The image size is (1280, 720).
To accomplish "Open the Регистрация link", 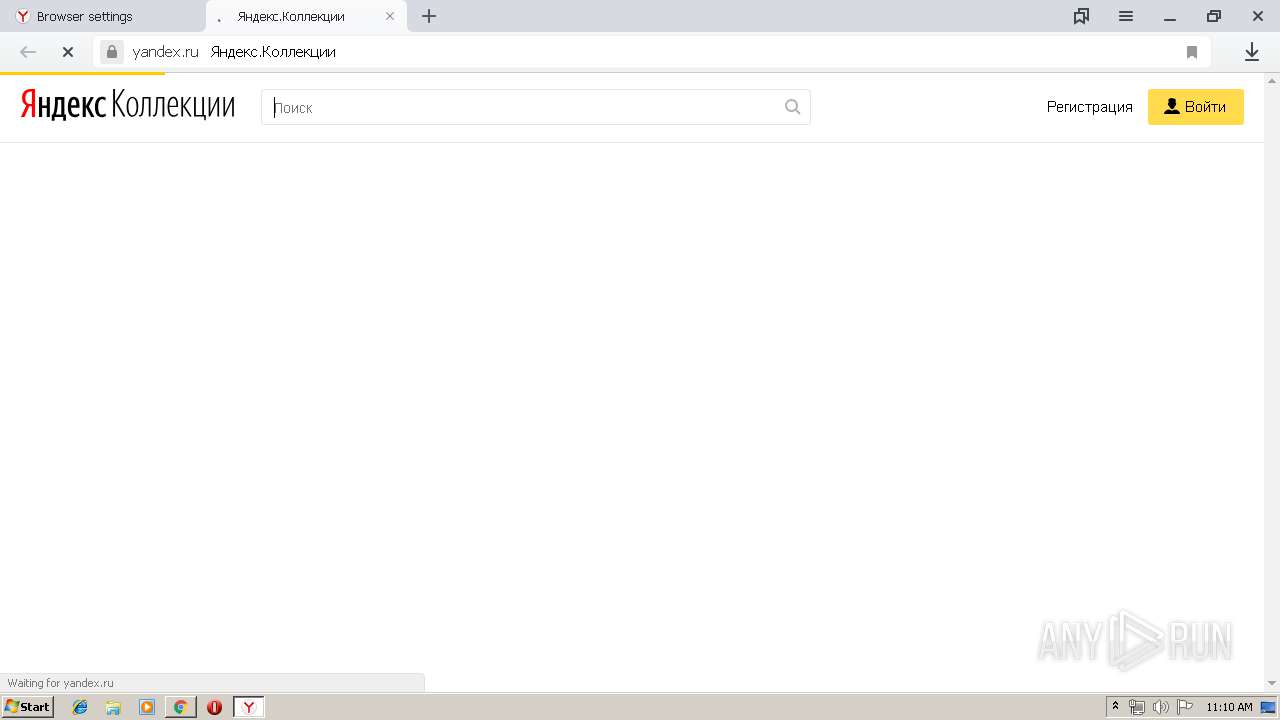I will pos(1090,107).
